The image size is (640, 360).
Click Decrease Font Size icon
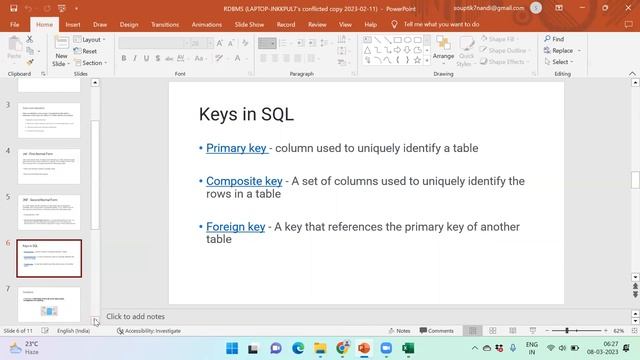pyautogui.click(x=231, y=43)
